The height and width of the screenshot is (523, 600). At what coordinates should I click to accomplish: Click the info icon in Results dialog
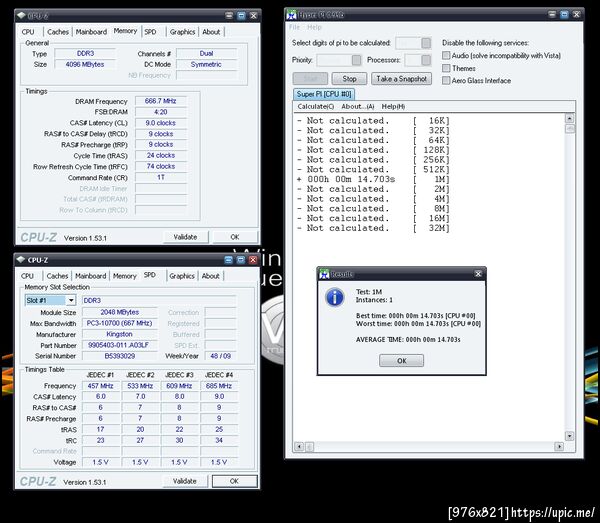(x=335, y=297)
